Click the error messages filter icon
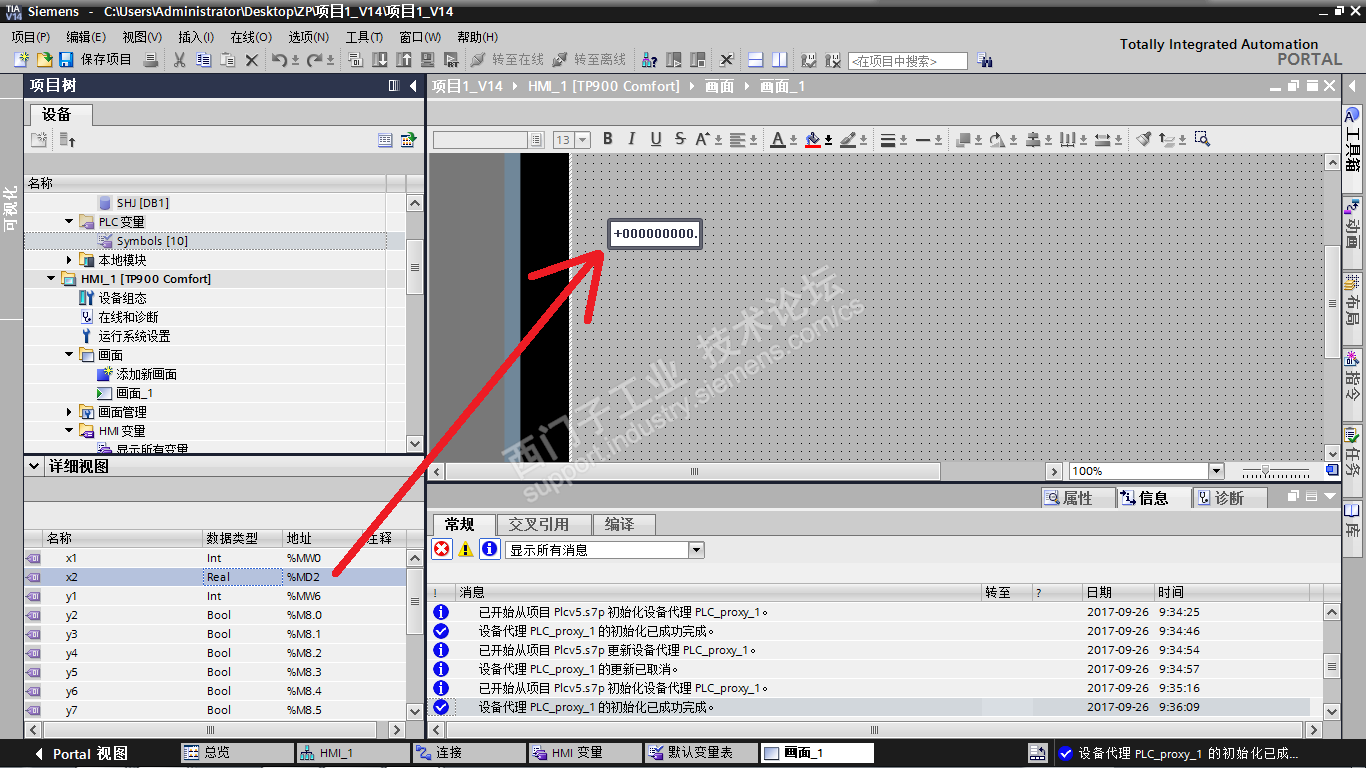This screenshot has width=1366, height=768. click(442, 549)
